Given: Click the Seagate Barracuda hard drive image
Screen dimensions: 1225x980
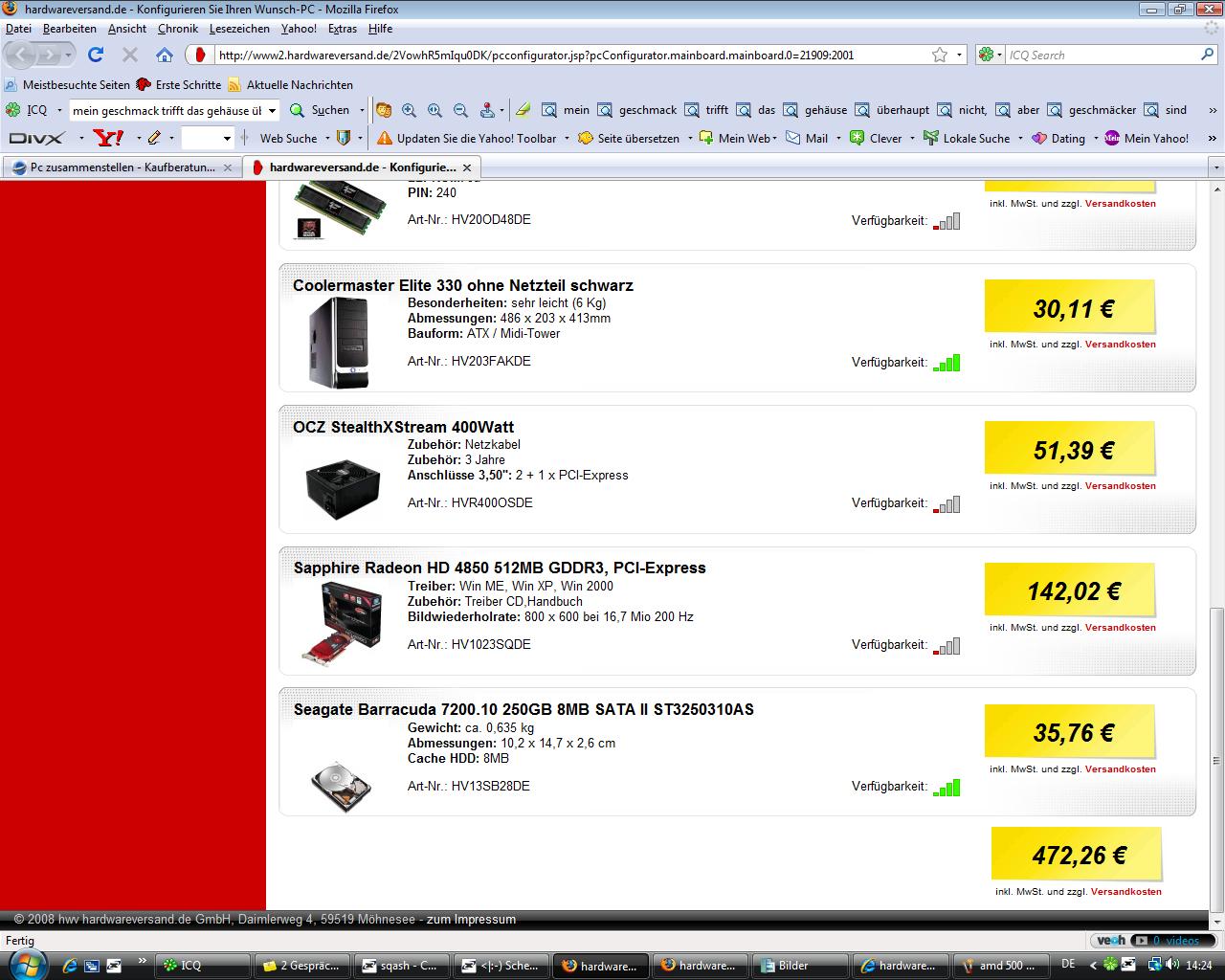Looking at the screenshot, I should click(341, 787).
